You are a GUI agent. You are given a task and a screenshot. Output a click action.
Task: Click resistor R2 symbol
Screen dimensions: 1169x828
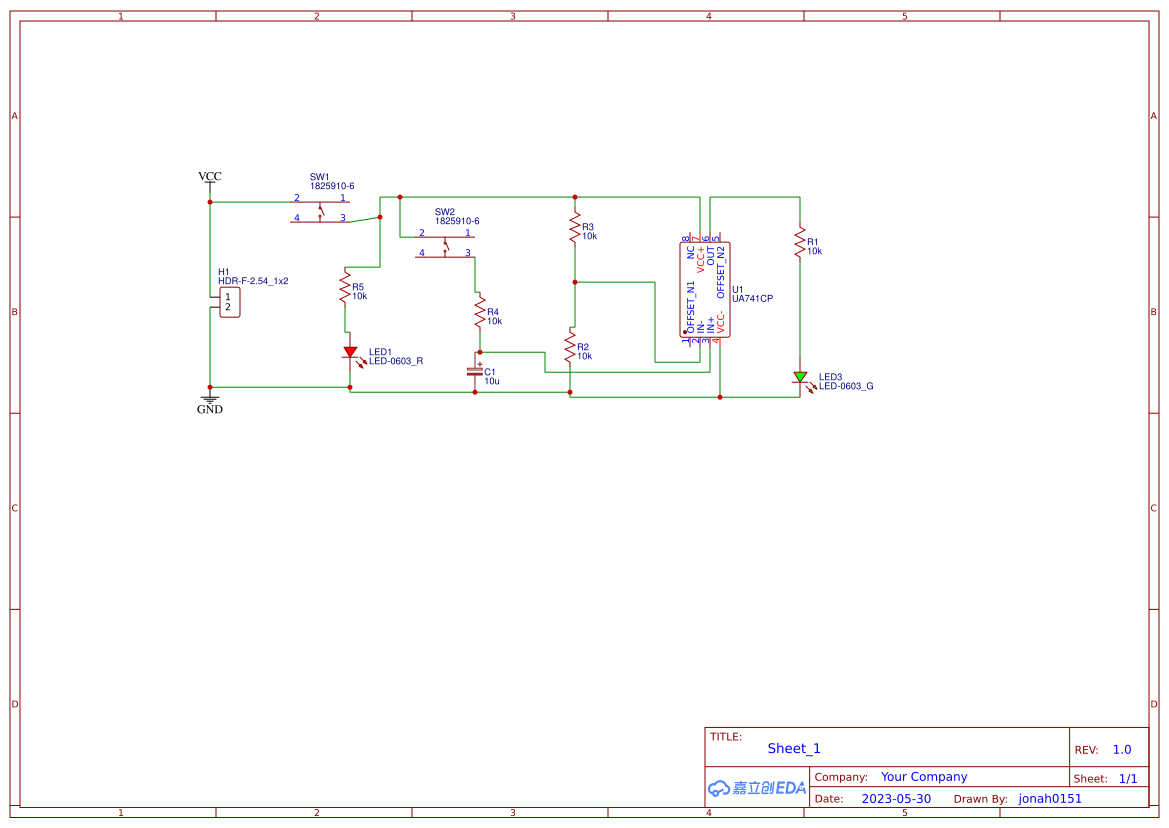click(x=570, y=348)
